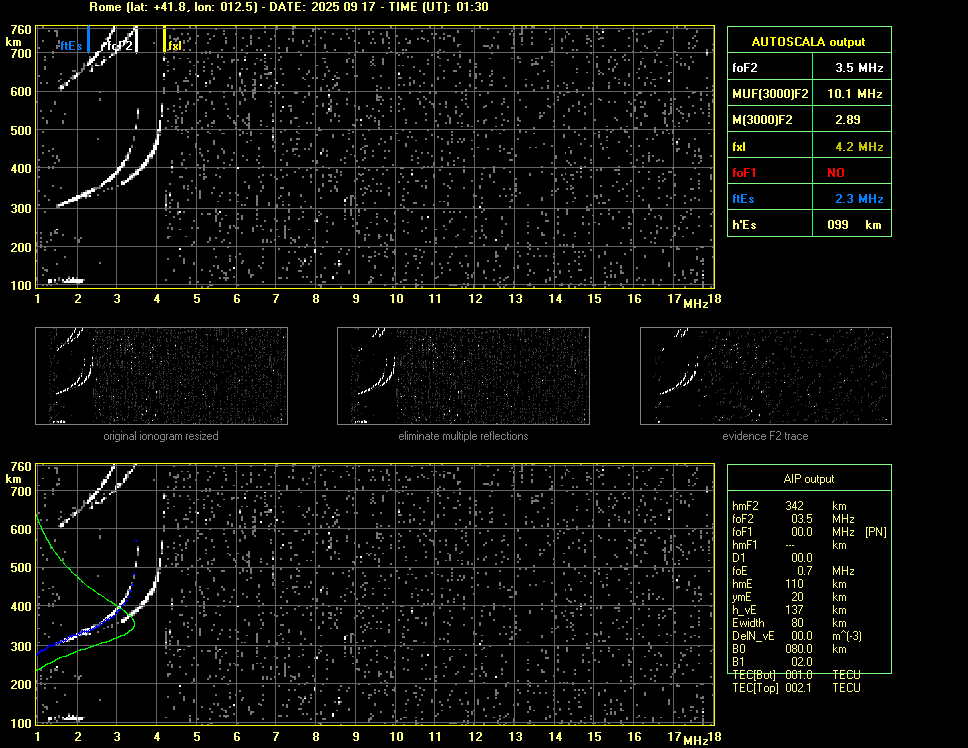968x748 pixels.
Task: Select the 'AUTOSCALA output' header
Action: pyautogui.click(x=809, y=41)
